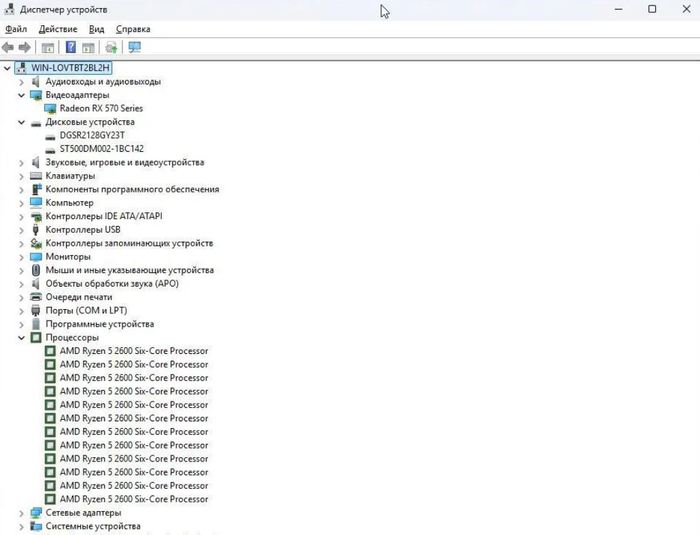Select the ST500DM002-1BC142 disk drive

(x=102, y=149)
